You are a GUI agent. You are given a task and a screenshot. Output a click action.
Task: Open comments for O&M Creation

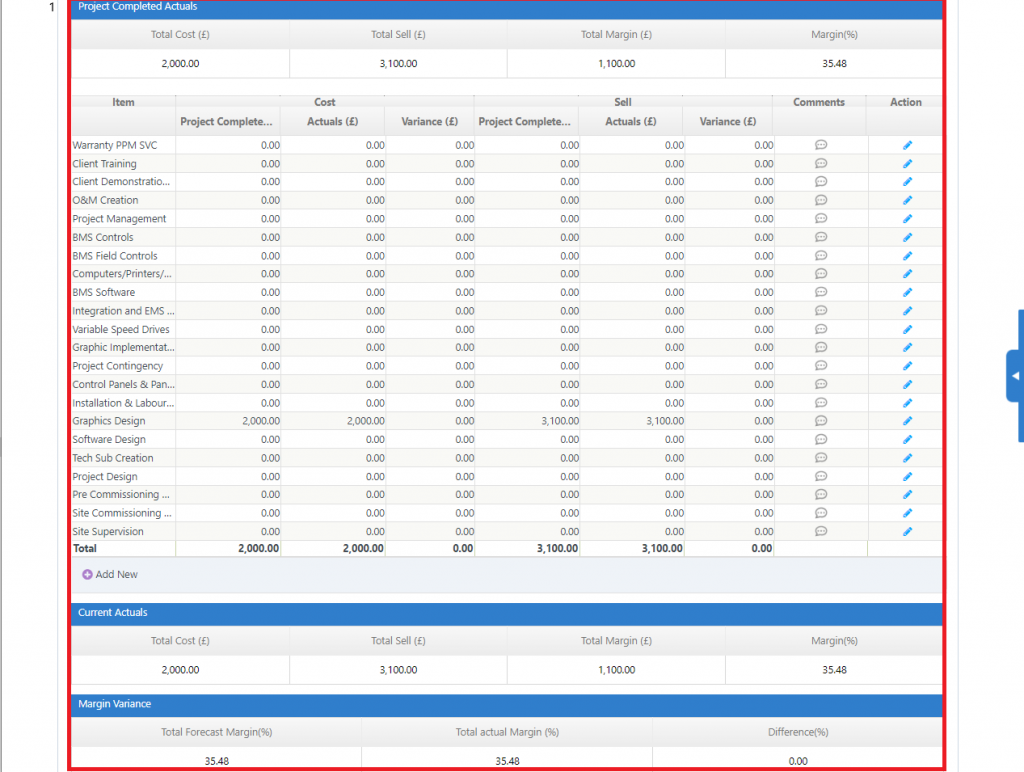click(x=821, y=200)
